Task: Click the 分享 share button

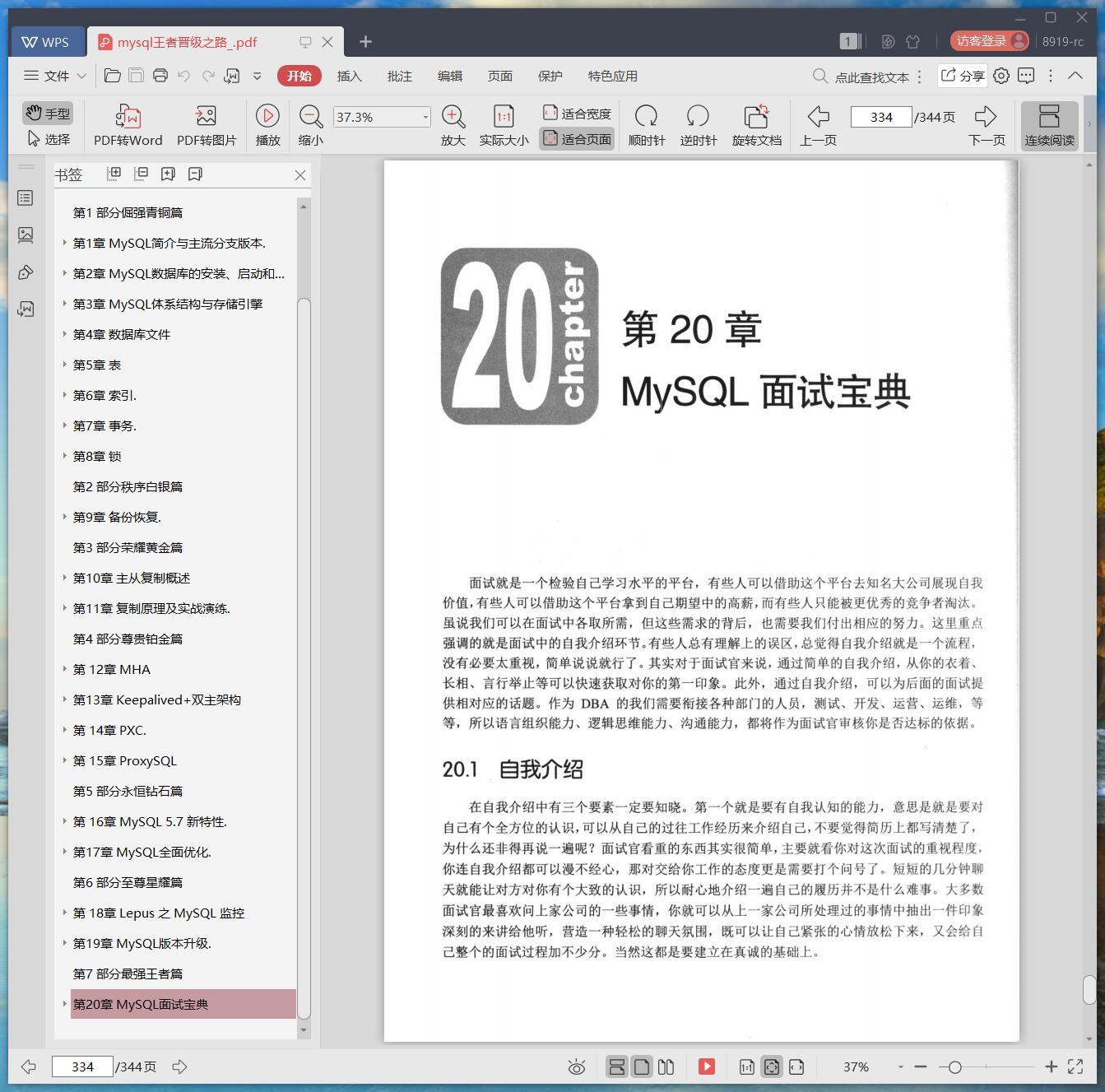Action: [x=963, y=76]
